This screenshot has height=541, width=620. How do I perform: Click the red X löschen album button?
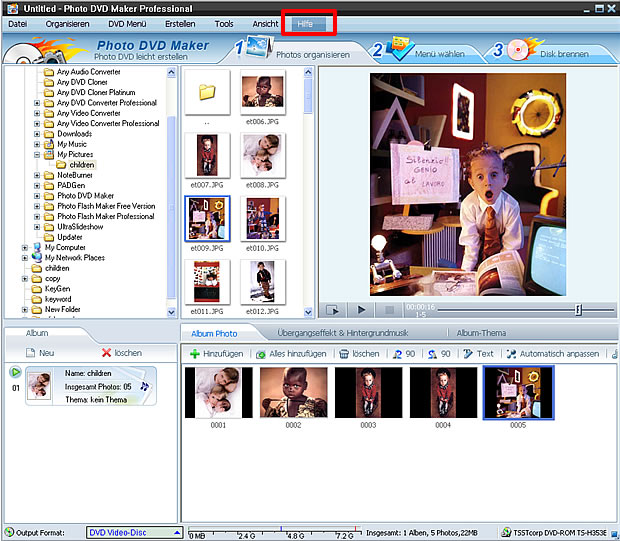122,353
